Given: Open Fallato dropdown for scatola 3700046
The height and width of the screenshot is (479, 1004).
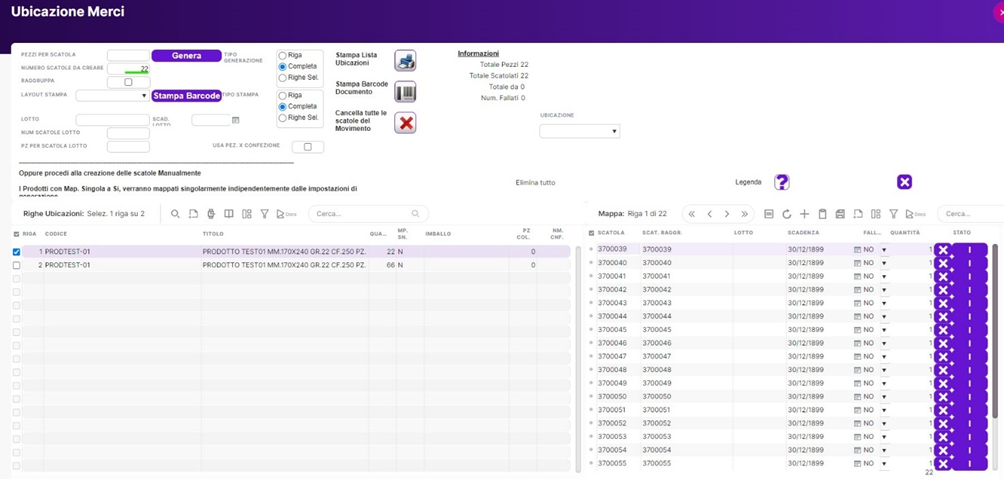Looking at the screenshot, I should 884,343.
